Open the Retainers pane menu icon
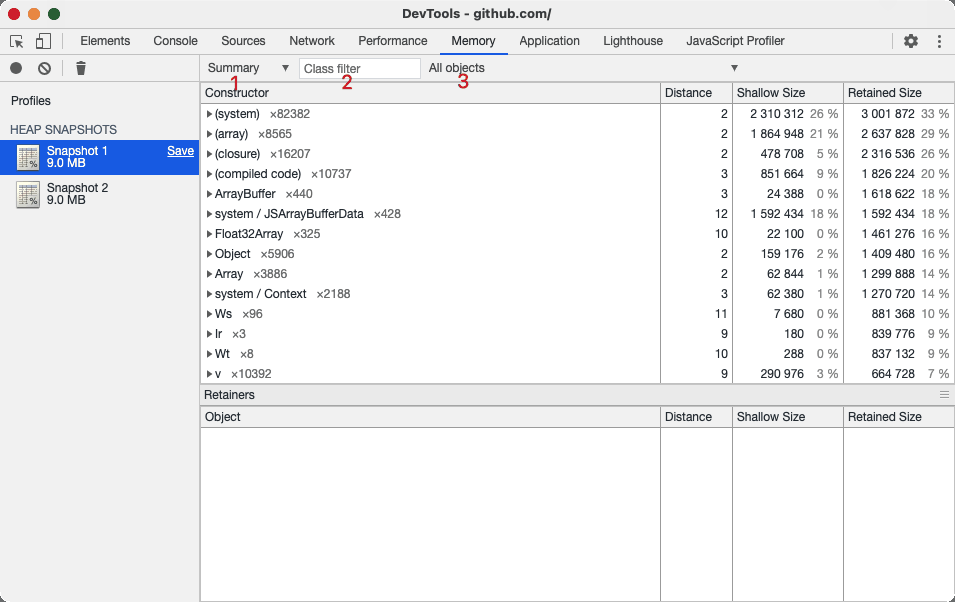The width and height of the screenshot is (955, 602). 945,395
